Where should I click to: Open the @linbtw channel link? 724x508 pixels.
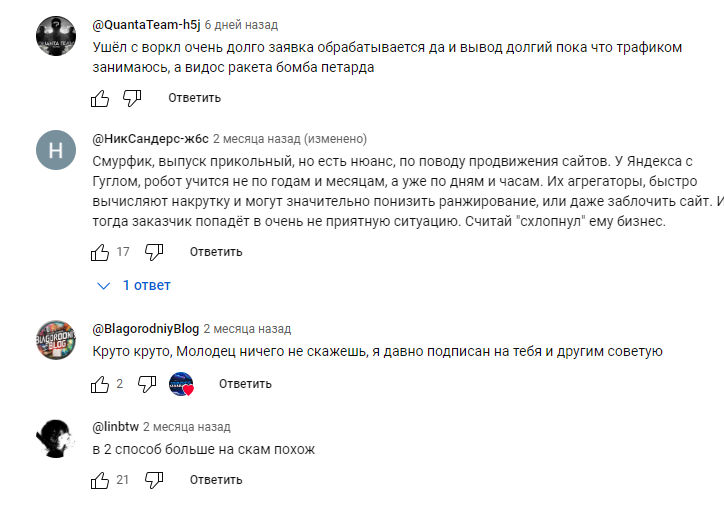click(x=114, y=426)
